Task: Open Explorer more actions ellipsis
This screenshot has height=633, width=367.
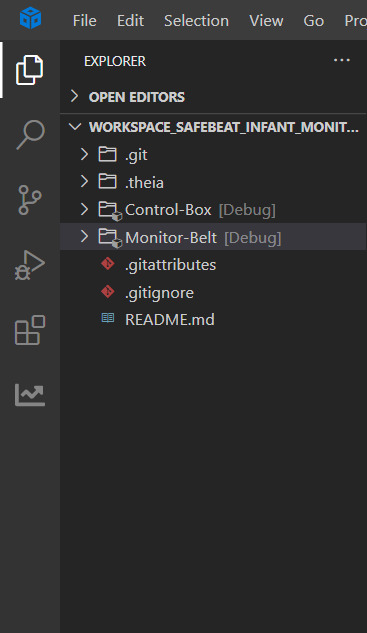Action: [x=342, y=61]
